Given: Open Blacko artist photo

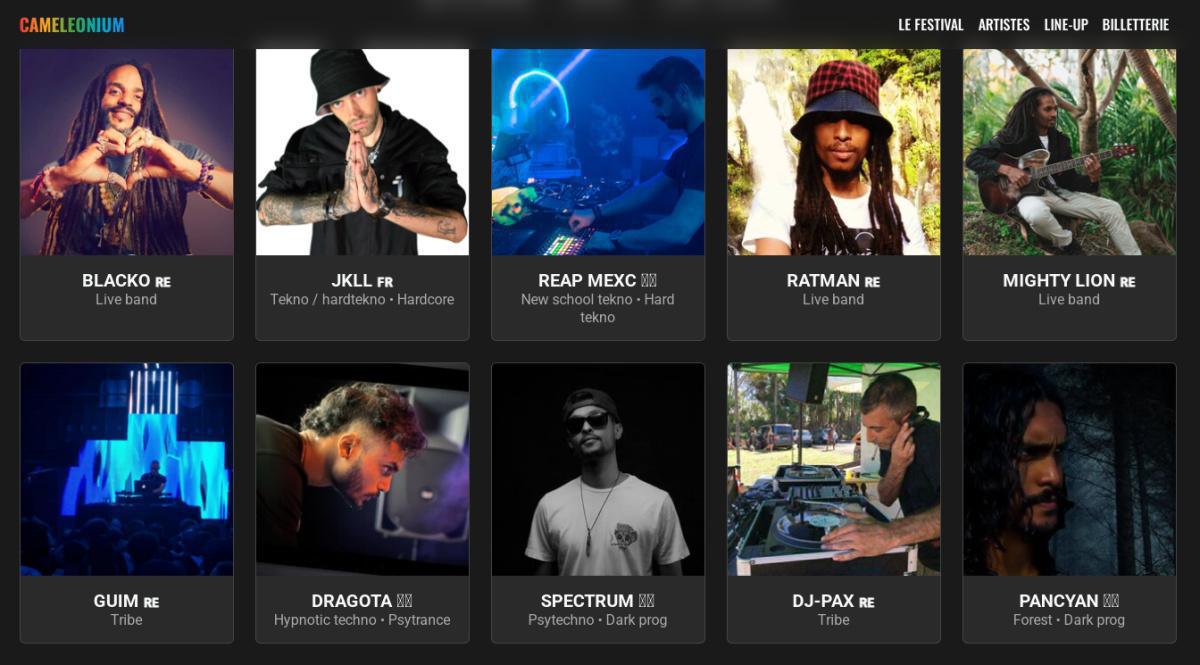Looking at the screenshot, I should pos(126,152).
